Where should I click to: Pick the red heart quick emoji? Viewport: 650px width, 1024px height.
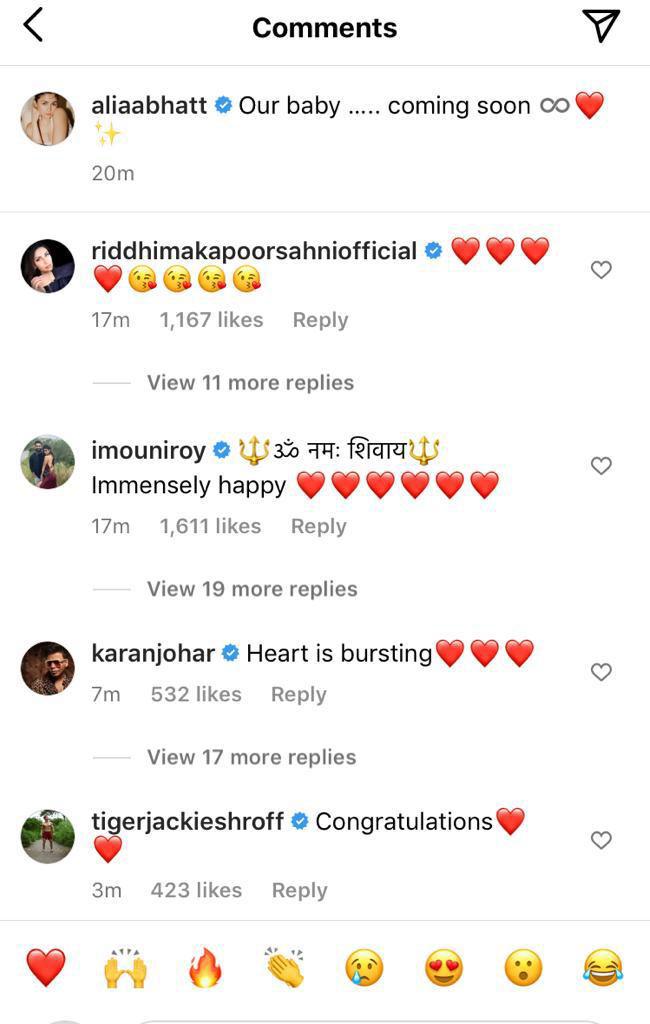45,967
